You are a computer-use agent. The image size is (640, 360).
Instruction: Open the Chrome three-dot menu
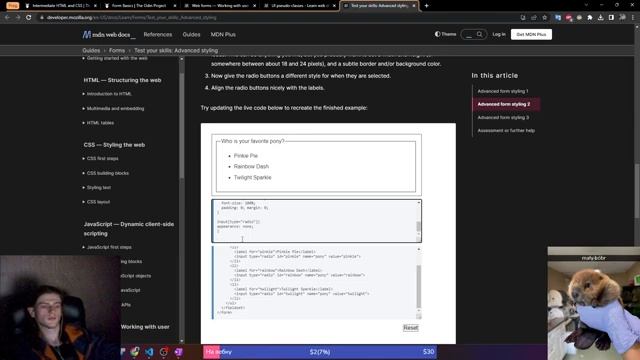(633, 18)
